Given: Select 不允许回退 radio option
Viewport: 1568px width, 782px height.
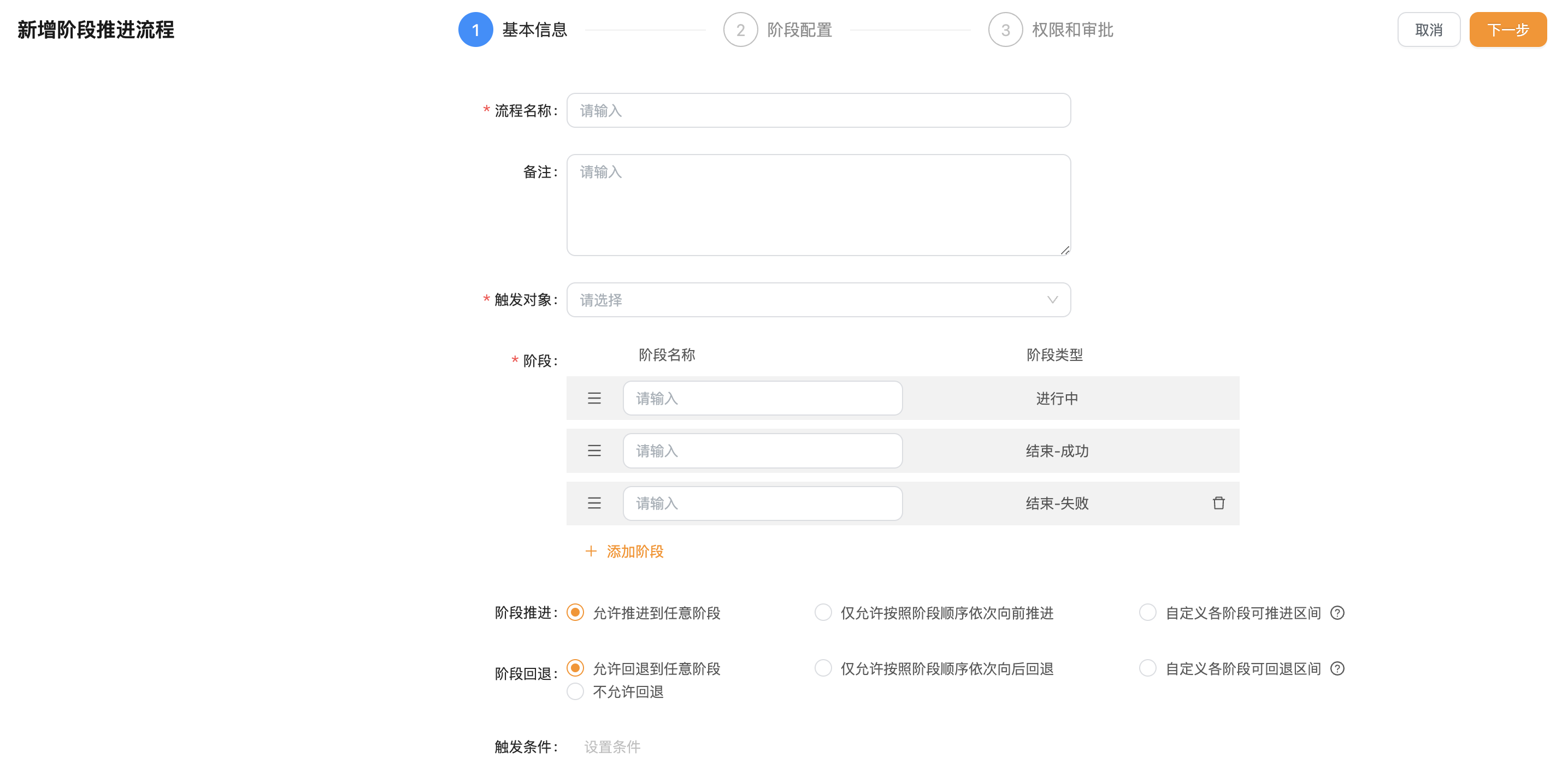Looking at the screenshot, I should [x=575, y=691].
